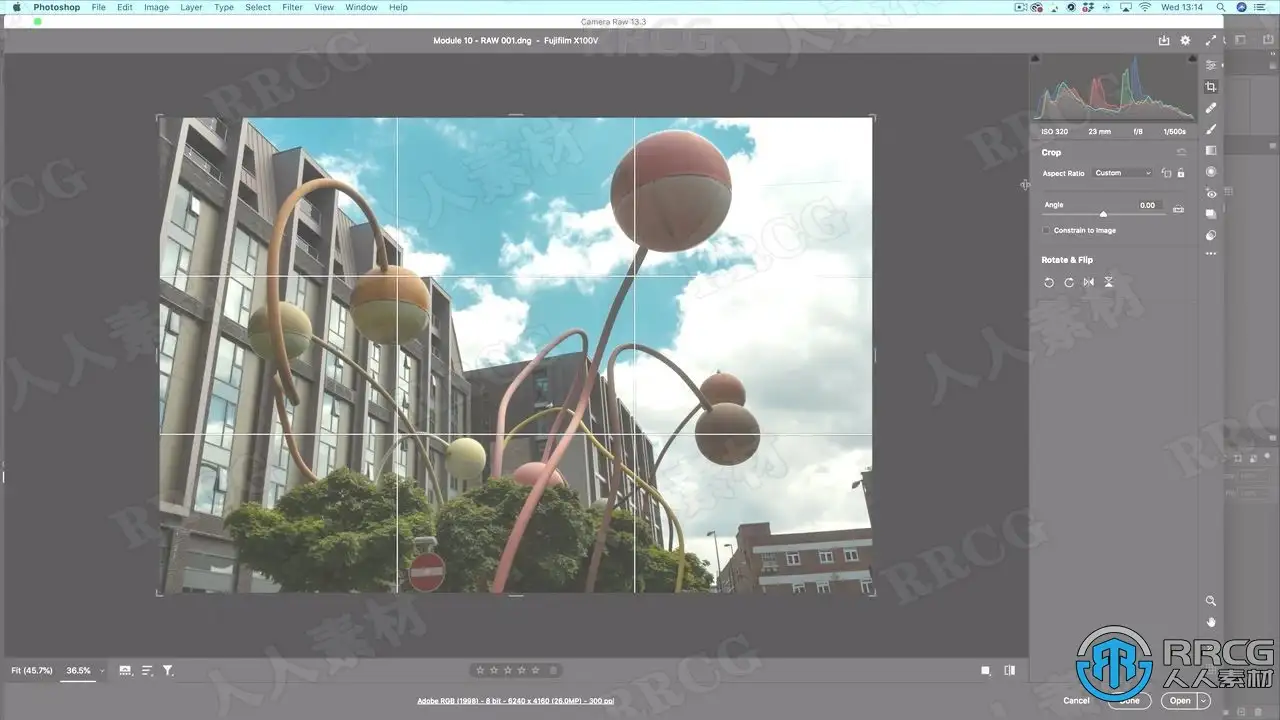The image size is (1280, 720).
Task: Open the Edit menu
Action: tap(125, 7)
